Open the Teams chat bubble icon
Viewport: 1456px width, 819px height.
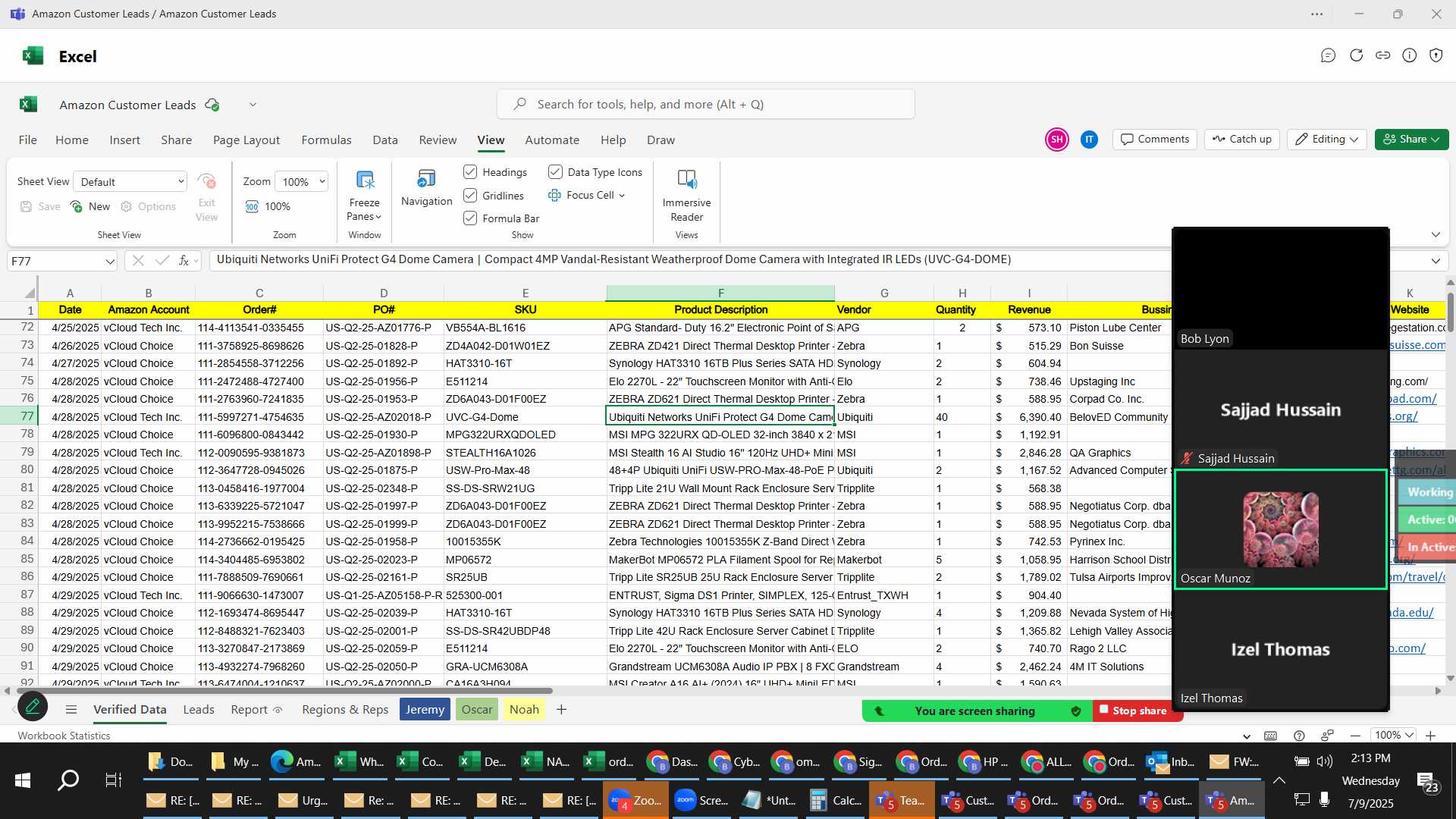tap(1328, 55)
